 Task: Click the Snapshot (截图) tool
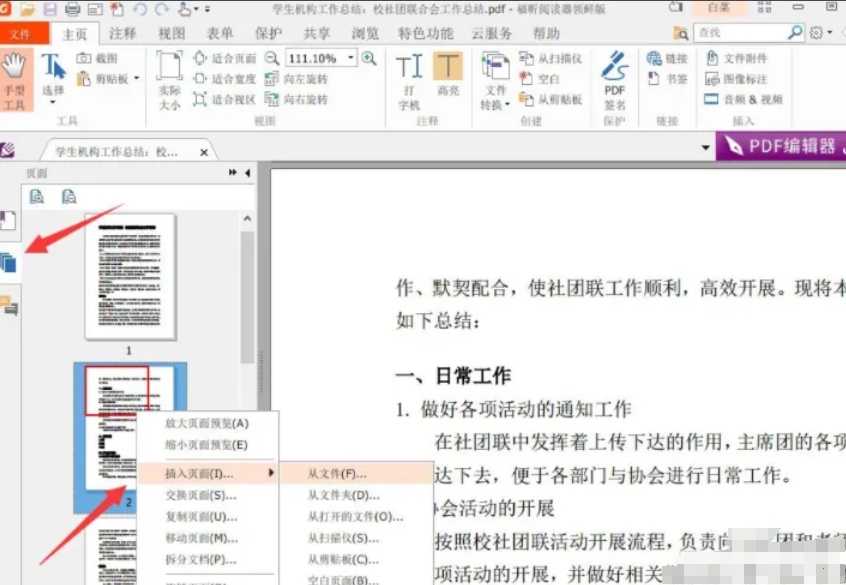point(97,58)
